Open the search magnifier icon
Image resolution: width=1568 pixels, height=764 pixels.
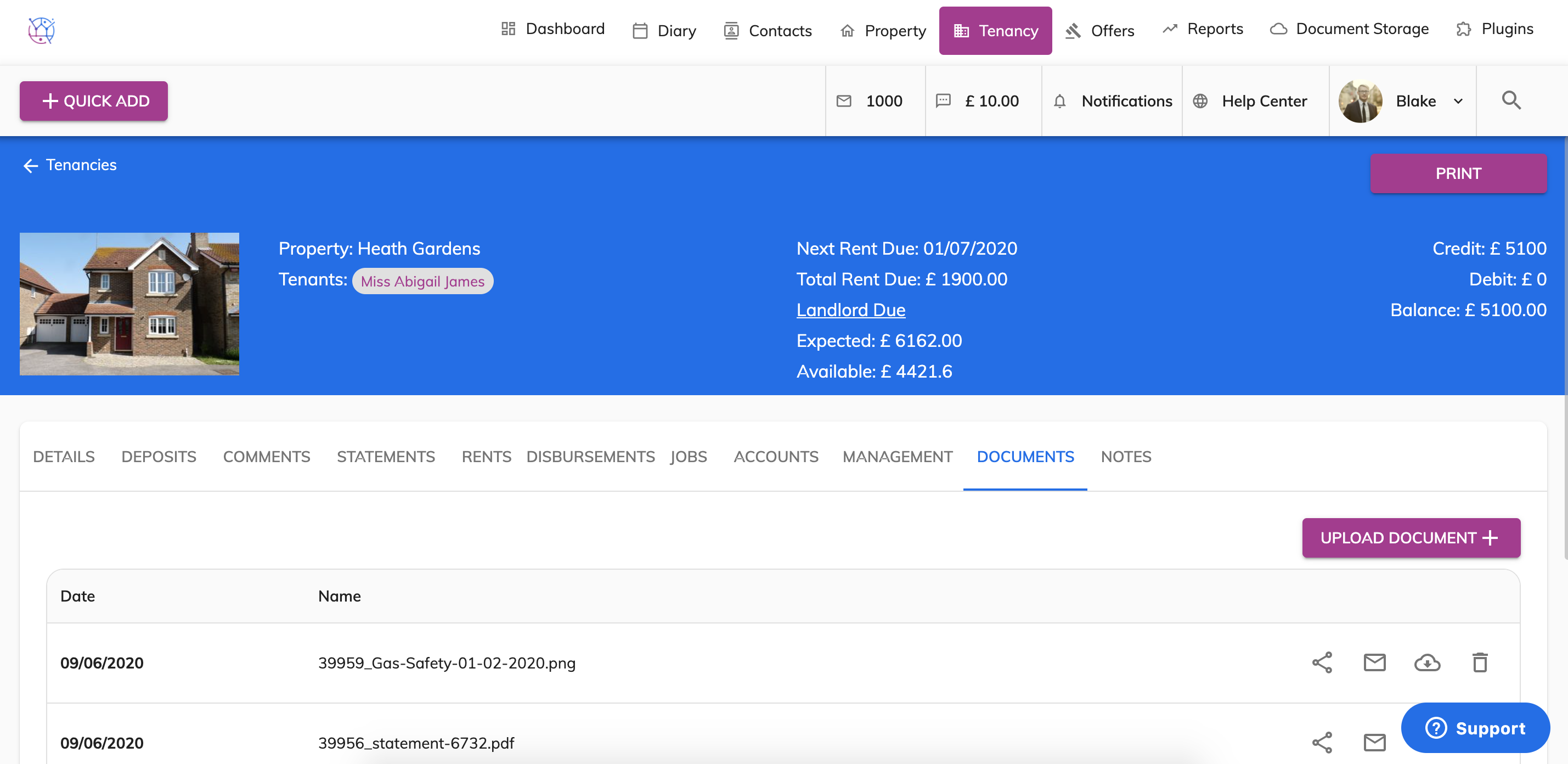coord(1511,100)
